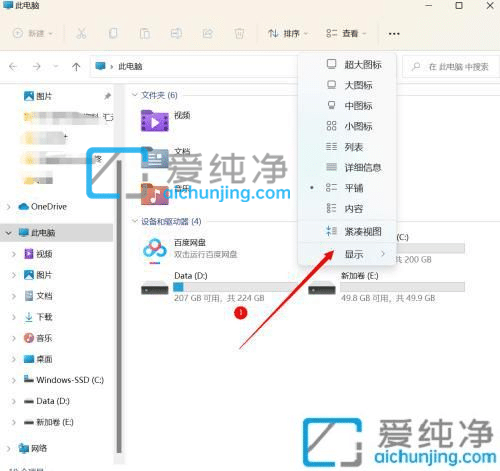Collapse the 设备和驱动器 (4) group

135,221
